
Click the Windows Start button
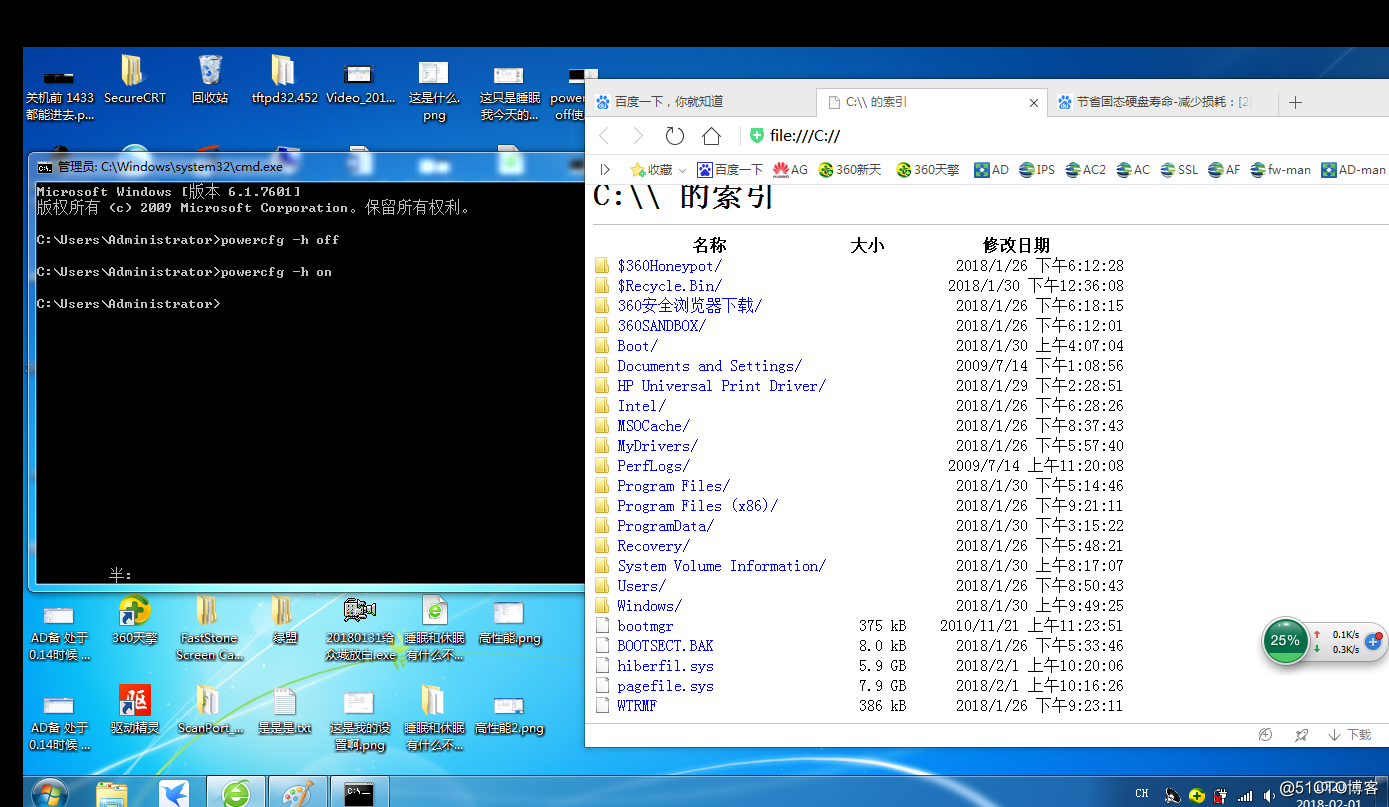point(49,794)
